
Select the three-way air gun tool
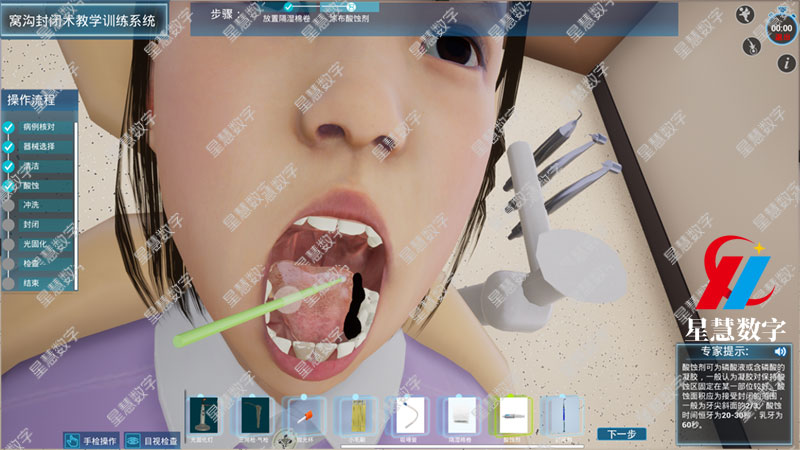pos(255,416)
